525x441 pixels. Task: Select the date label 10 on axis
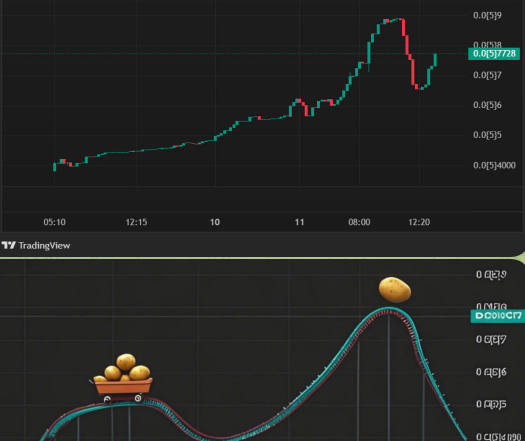(215, 222)
